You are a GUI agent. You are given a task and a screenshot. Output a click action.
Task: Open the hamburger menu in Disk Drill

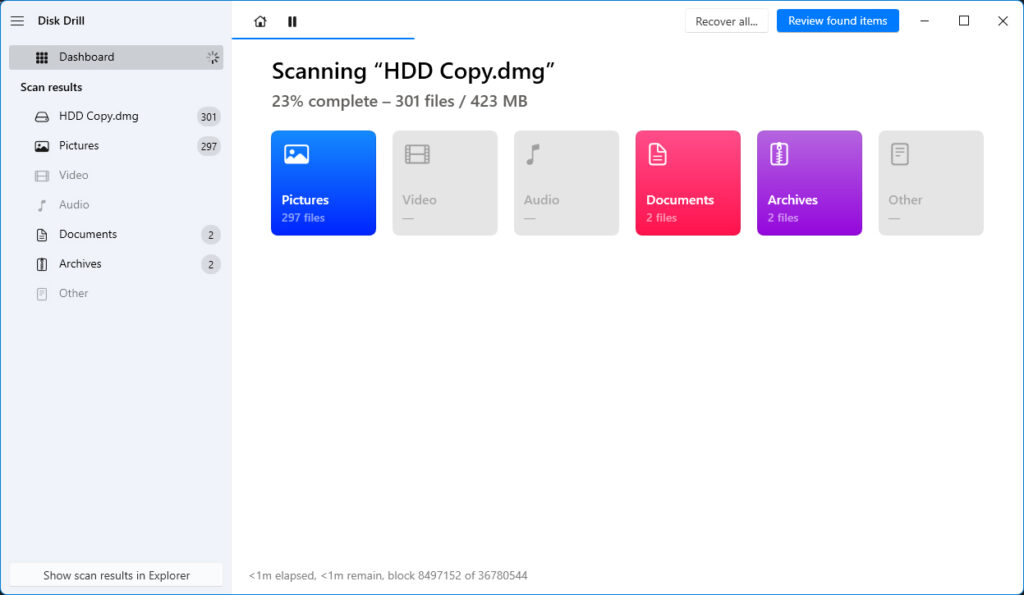pyautogui.click(x=17, y=20)
